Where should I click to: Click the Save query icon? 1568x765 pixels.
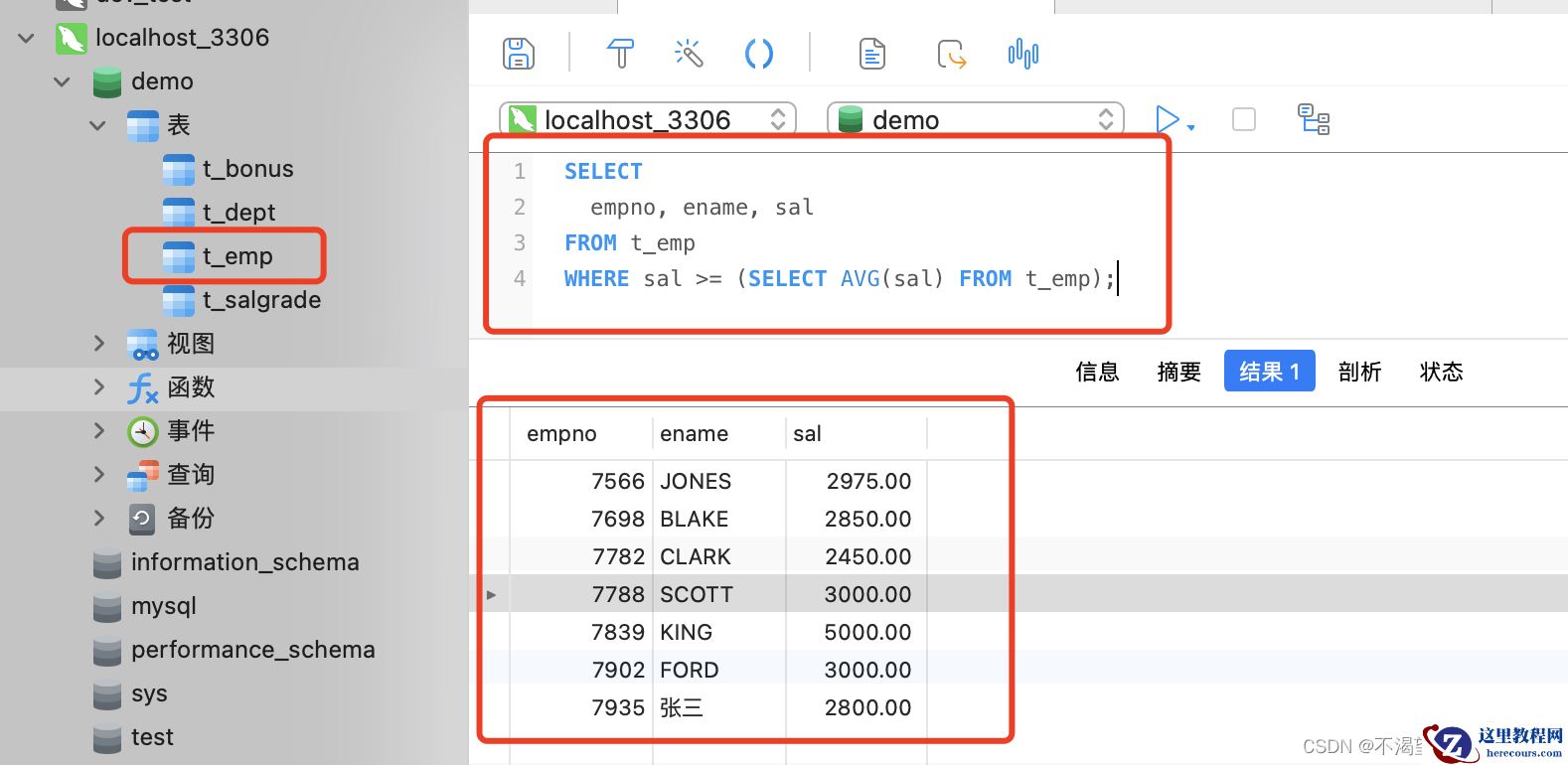519,54
